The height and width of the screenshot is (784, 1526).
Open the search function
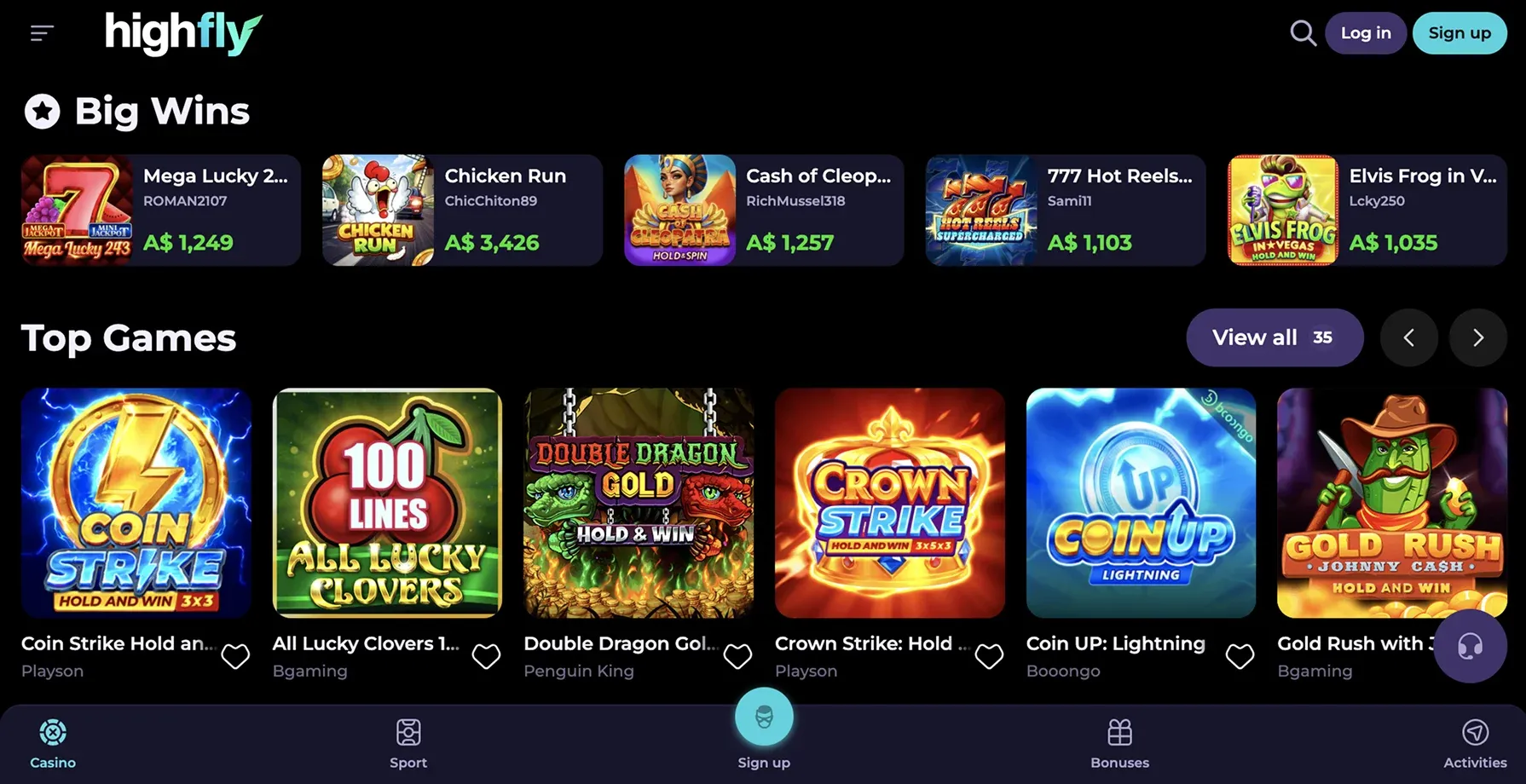tap(1303, 33)
